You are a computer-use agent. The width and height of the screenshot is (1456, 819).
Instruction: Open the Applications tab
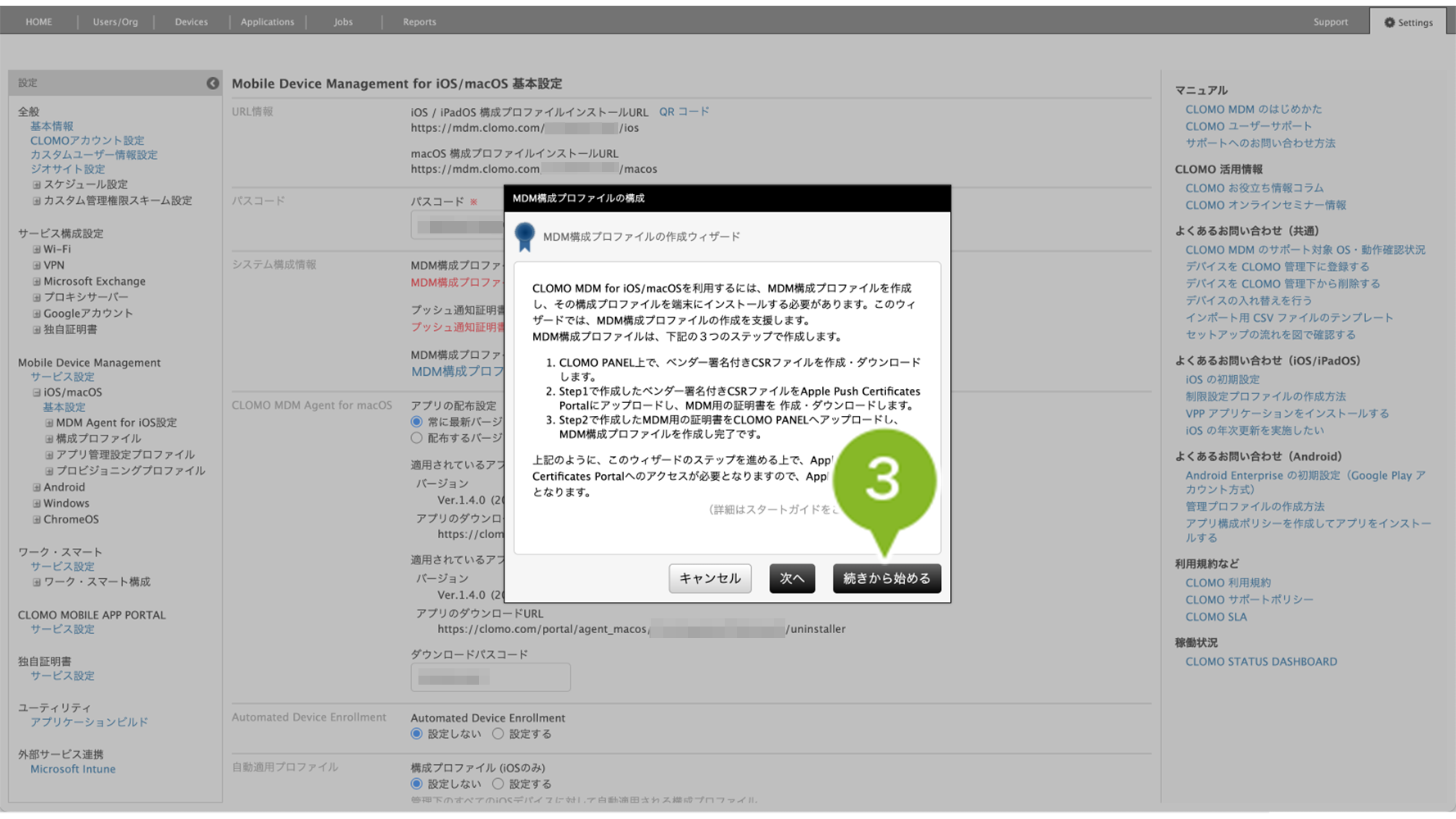267,22
